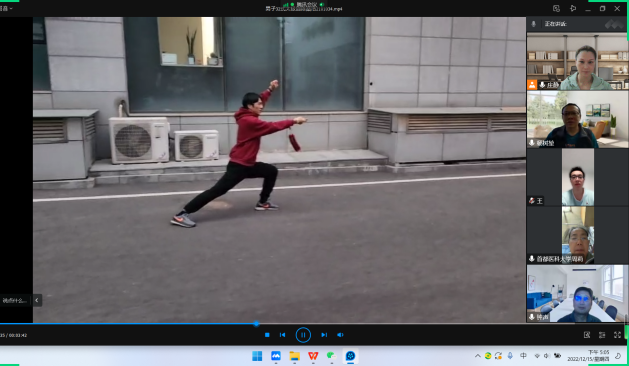Stop video playback with the stop button
Image resolution: width=629 pixels, height=366 pixels.
(267, 335)
